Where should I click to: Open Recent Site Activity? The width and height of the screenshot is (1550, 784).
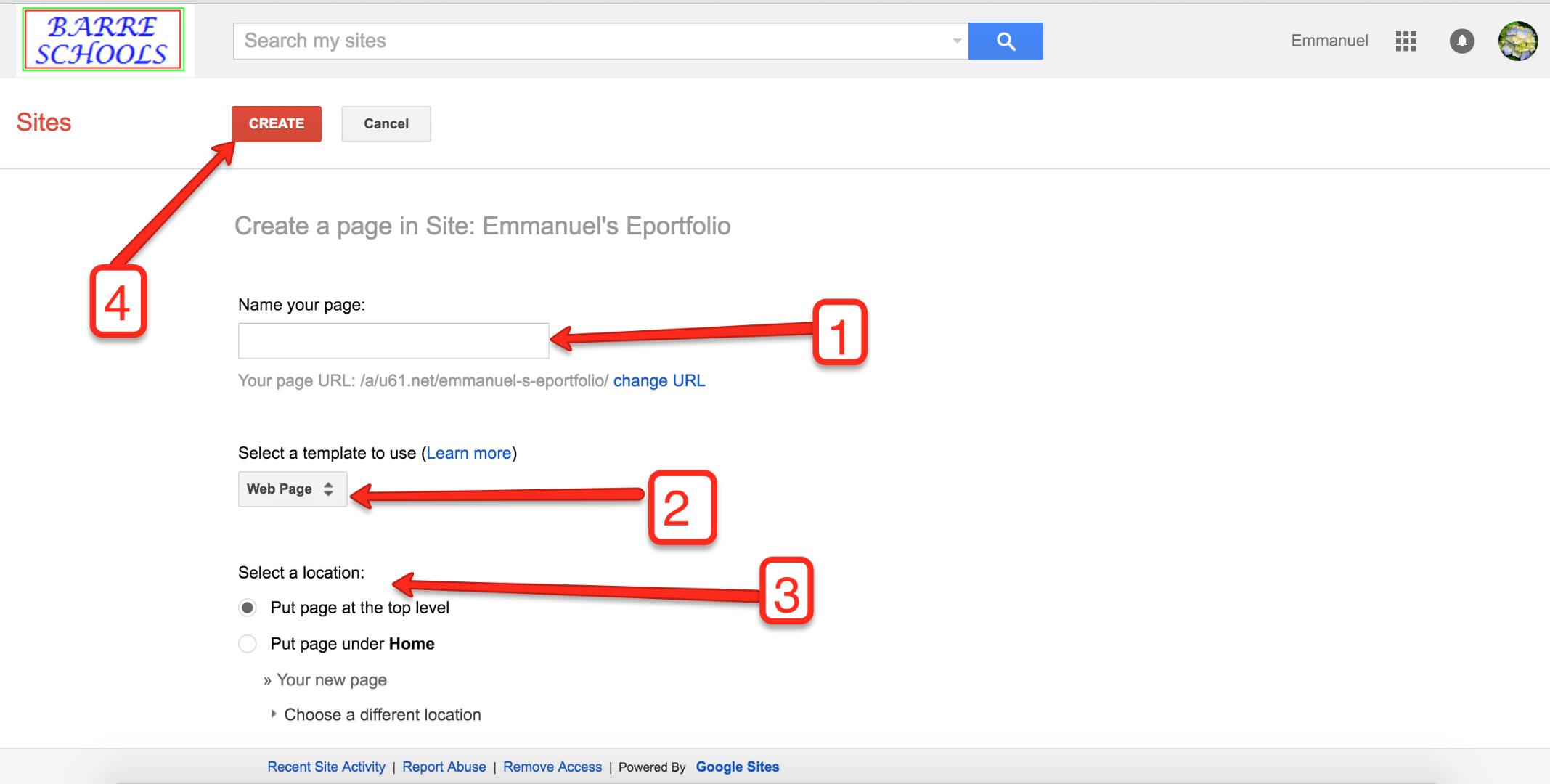[x=326, y=767]
